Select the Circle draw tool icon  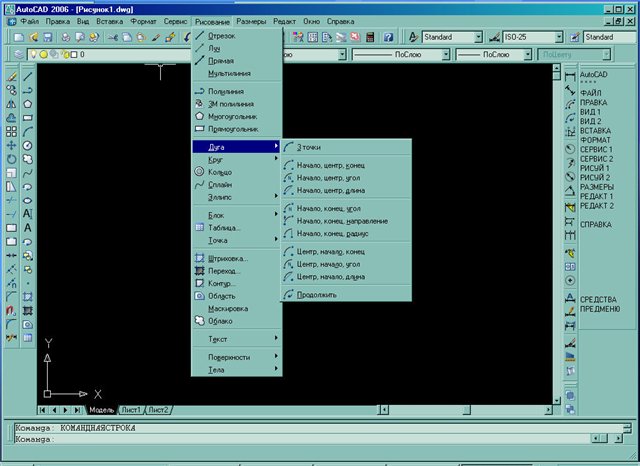29,145
